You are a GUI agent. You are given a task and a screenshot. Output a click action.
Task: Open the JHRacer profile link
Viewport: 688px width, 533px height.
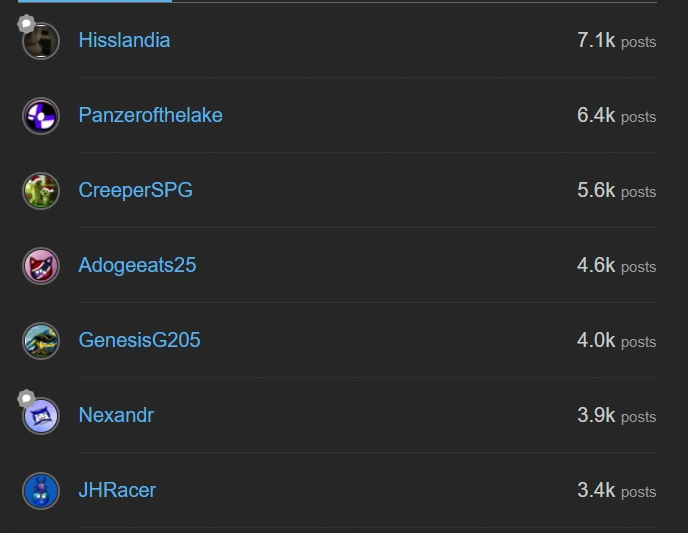(x=117, y=491)
